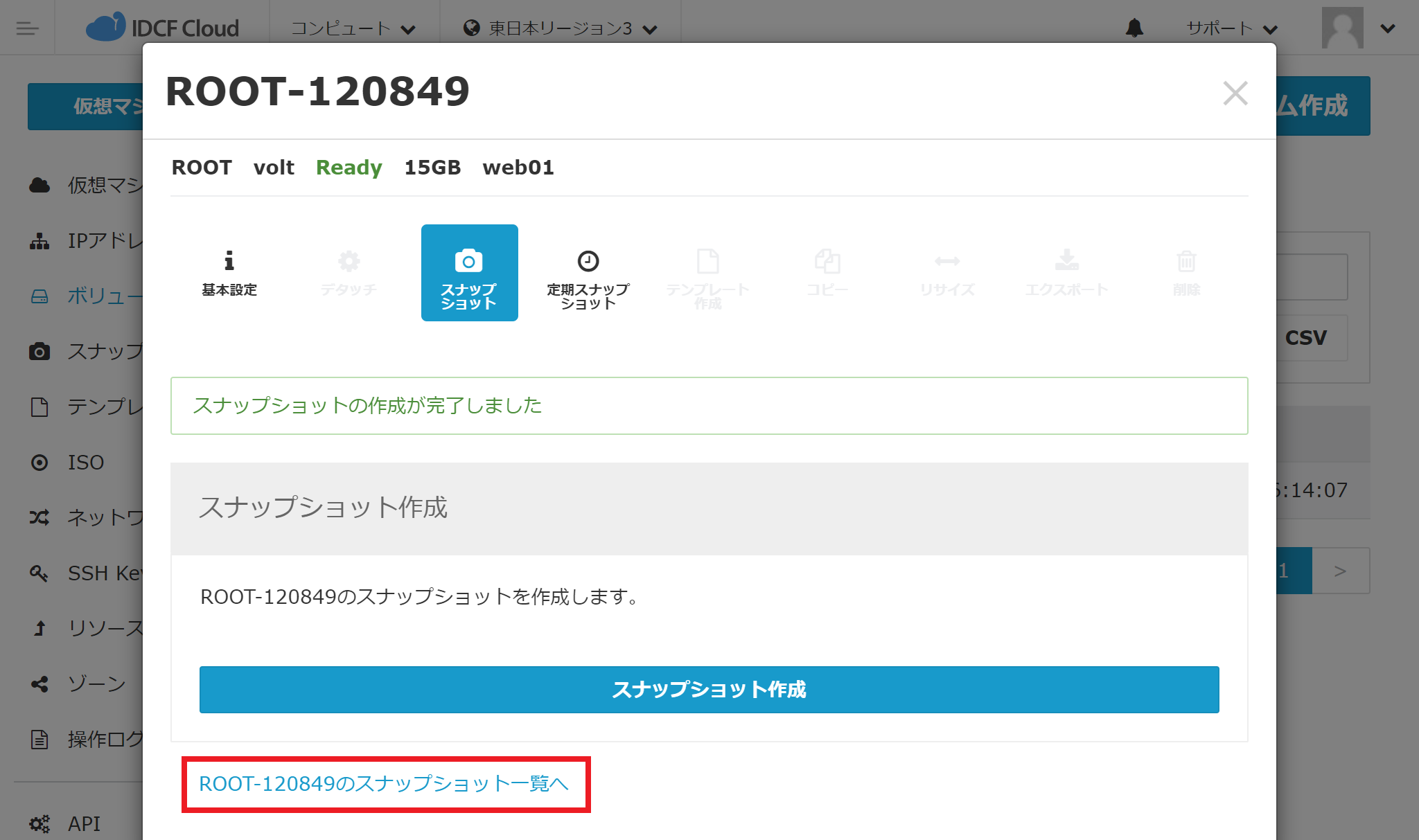Click the notification bell icon
The image size is (1419, 840).
1134,28
